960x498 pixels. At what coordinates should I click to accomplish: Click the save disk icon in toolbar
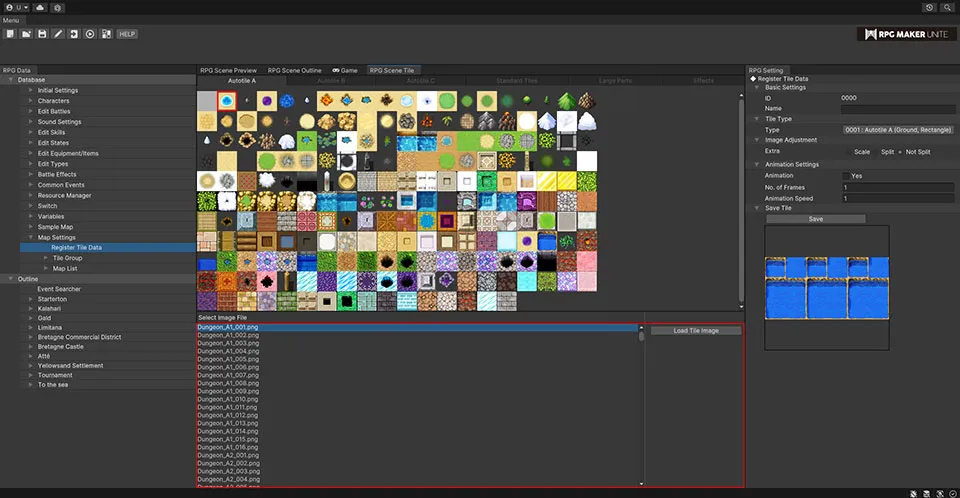coord(42,34)
